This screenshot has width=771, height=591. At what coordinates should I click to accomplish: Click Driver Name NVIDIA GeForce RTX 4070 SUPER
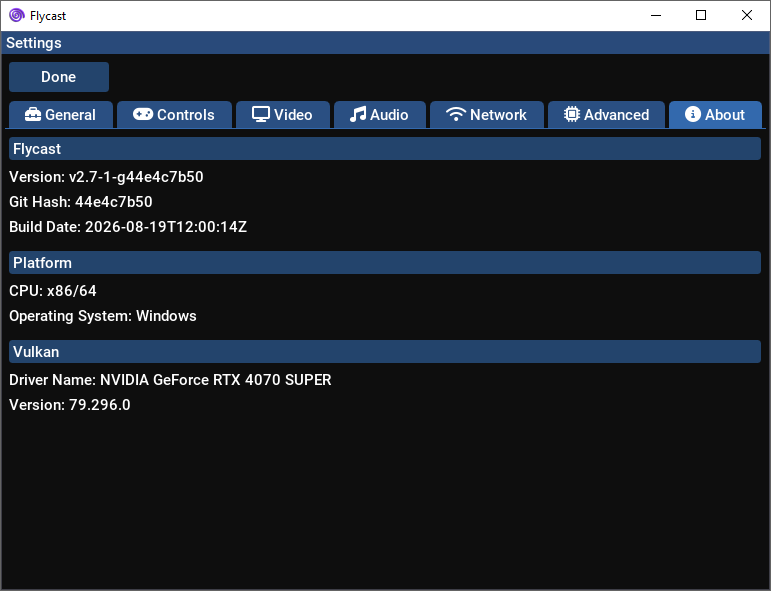170,380
